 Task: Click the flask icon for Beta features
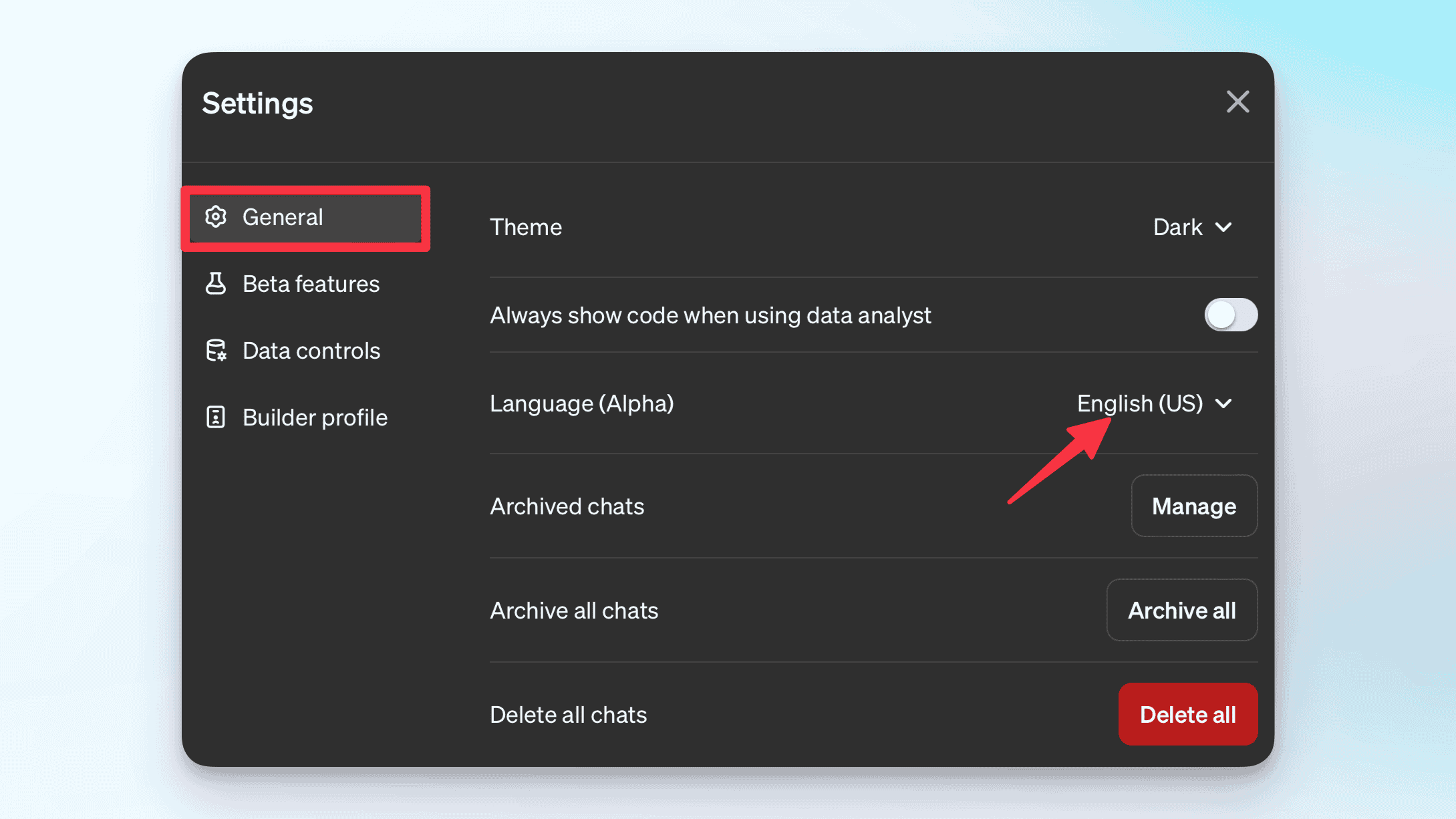216,284
